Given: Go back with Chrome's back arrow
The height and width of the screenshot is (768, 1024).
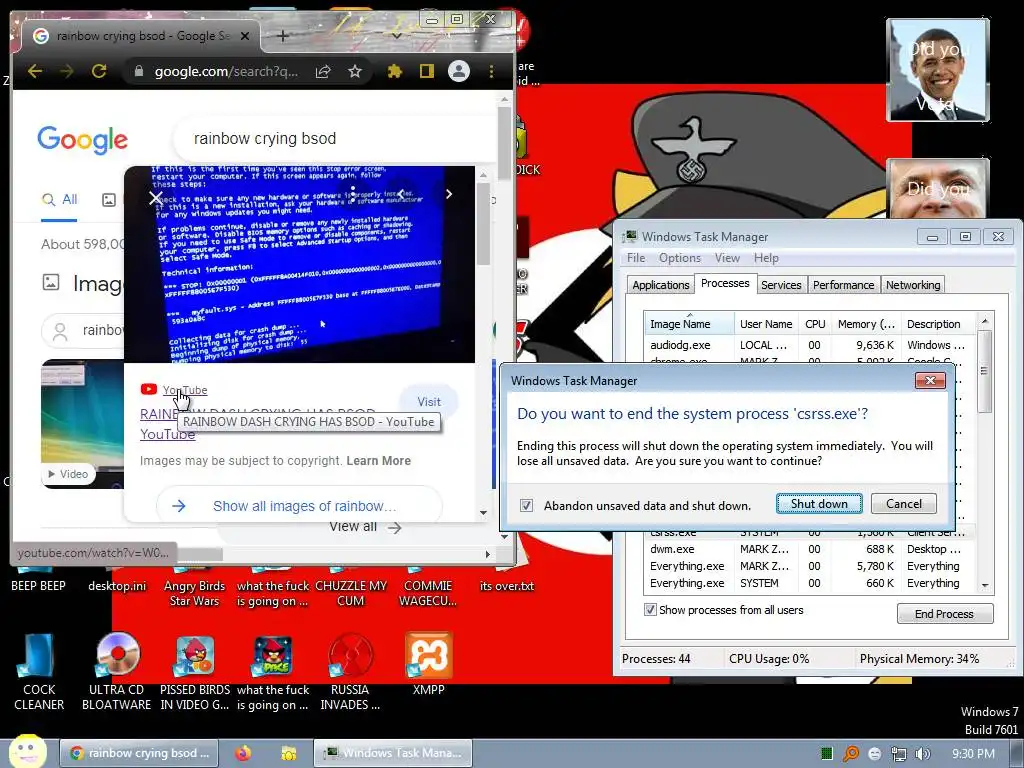Looking at the screenshot, I should click(35, 71).
